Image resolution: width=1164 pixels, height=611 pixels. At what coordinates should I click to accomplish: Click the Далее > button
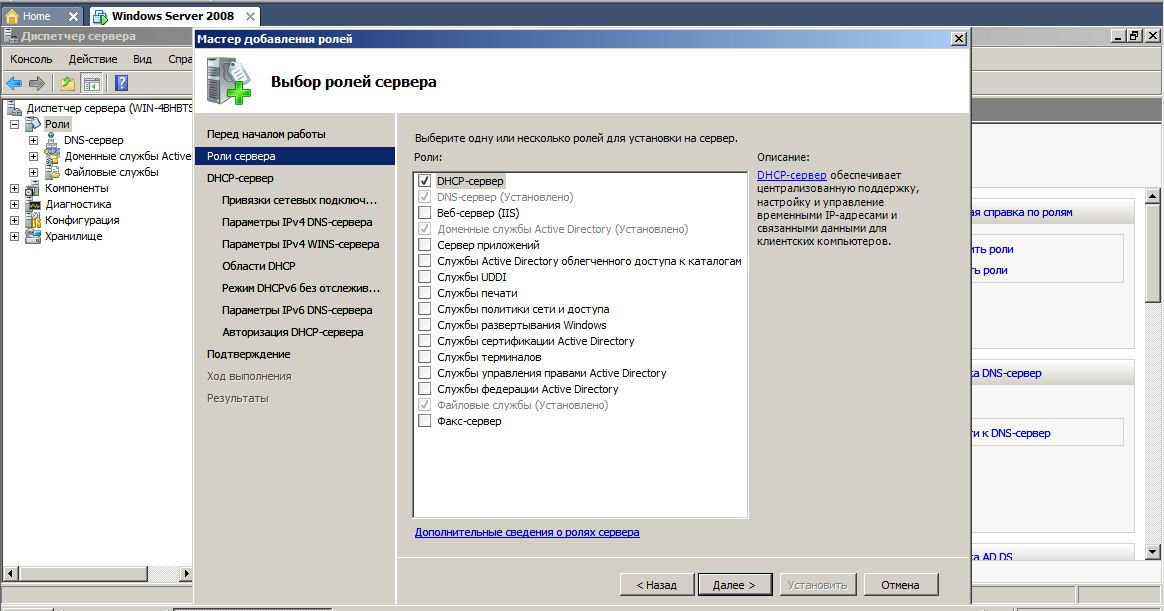pyautogui.click(x=734, y=584)
